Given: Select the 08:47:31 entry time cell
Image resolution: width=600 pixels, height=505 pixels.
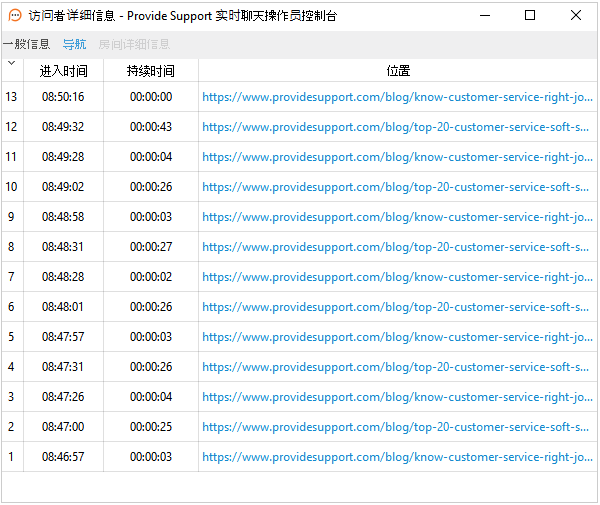Looking at the screenshot, I should pos(63,367).
